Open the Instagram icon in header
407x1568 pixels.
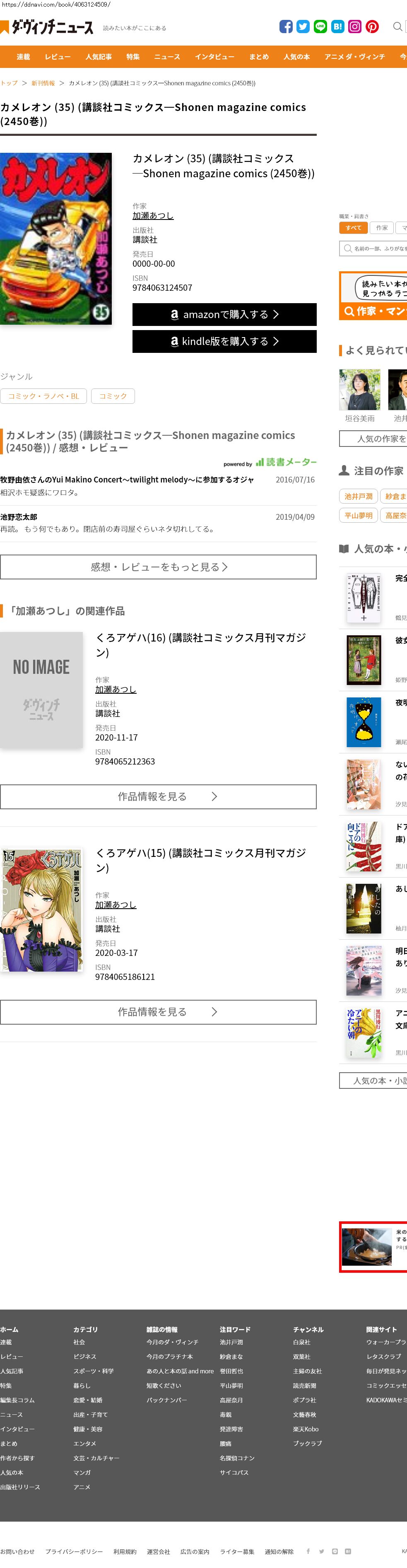click(355, 26)
